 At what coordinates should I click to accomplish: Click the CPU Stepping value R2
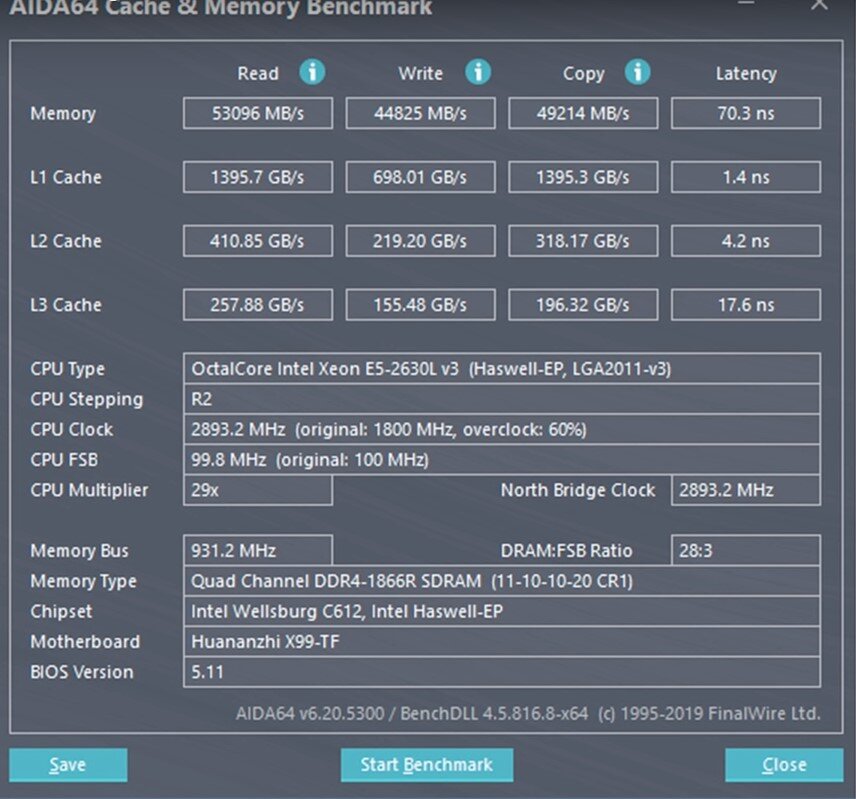pos(502,399)
